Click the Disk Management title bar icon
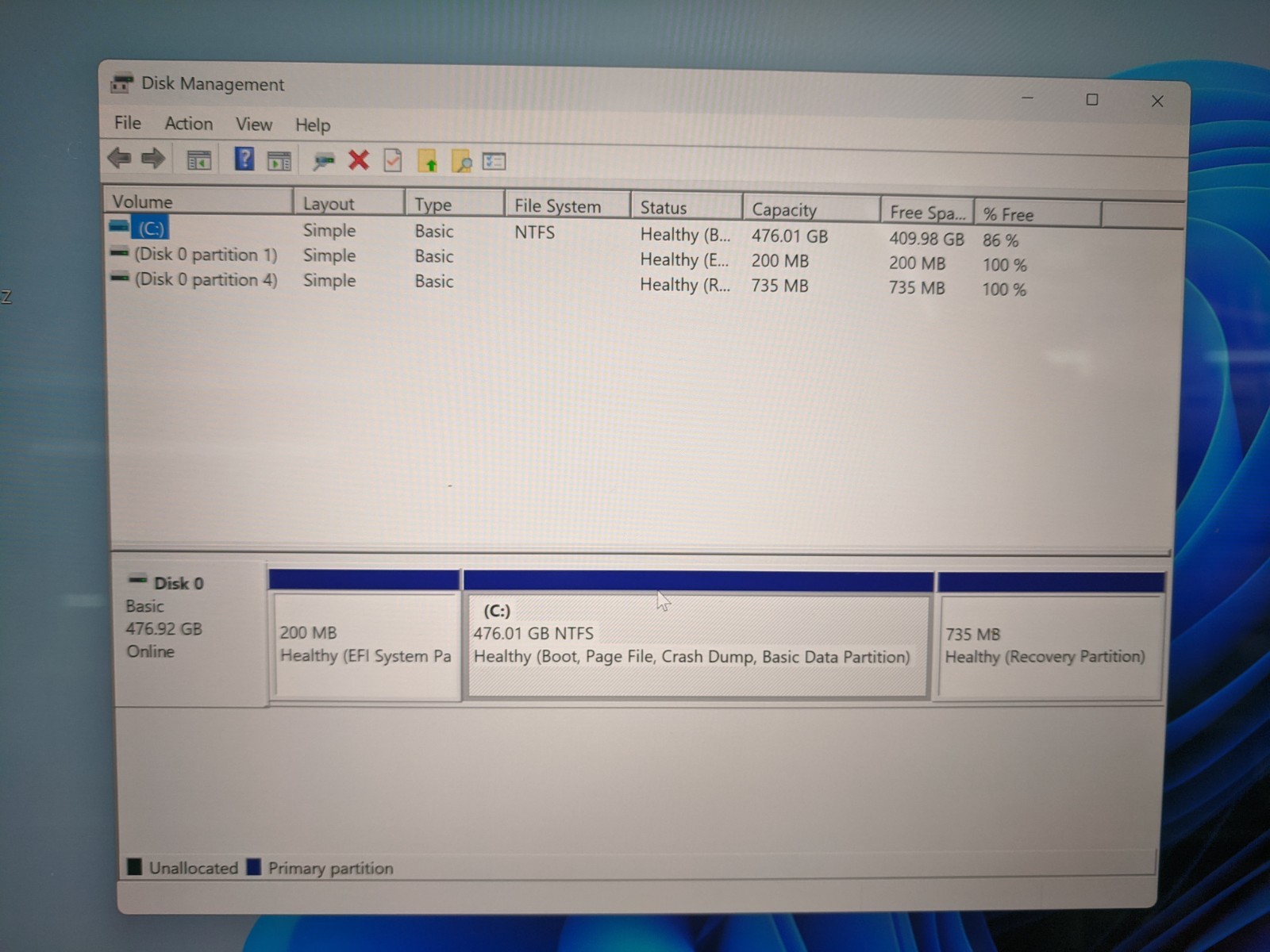Viewport: 1270px width, 952px height. point(121,83)
